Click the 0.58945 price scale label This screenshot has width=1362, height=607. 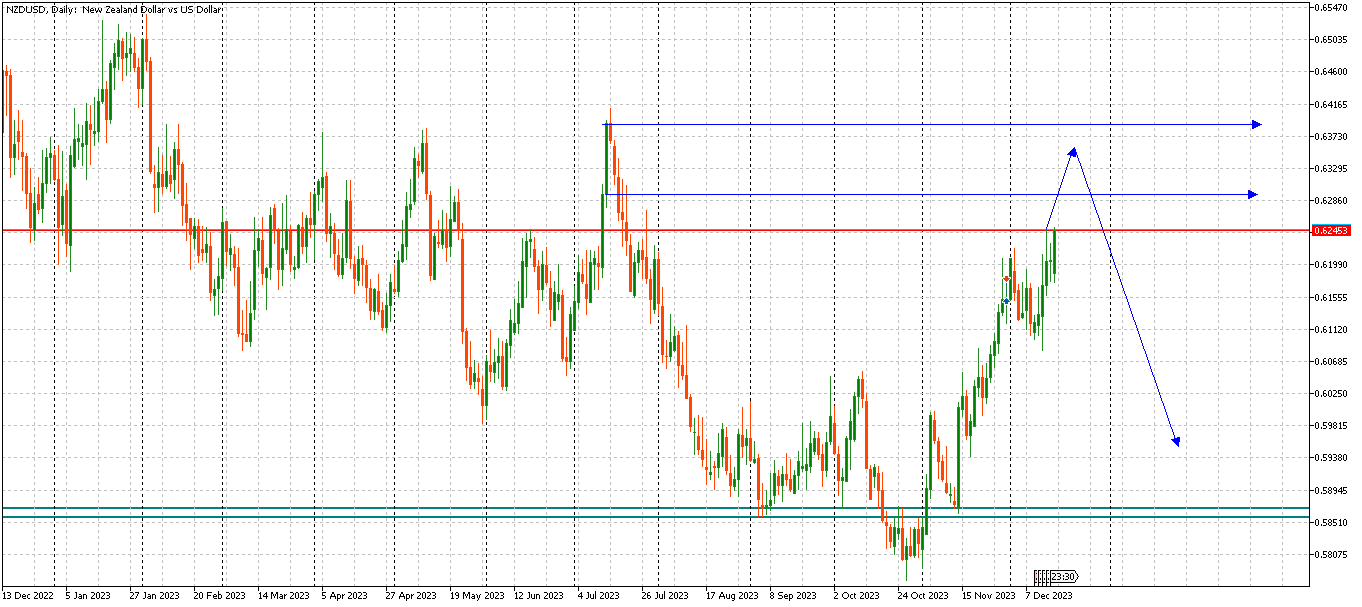(x=1332, y=490)
